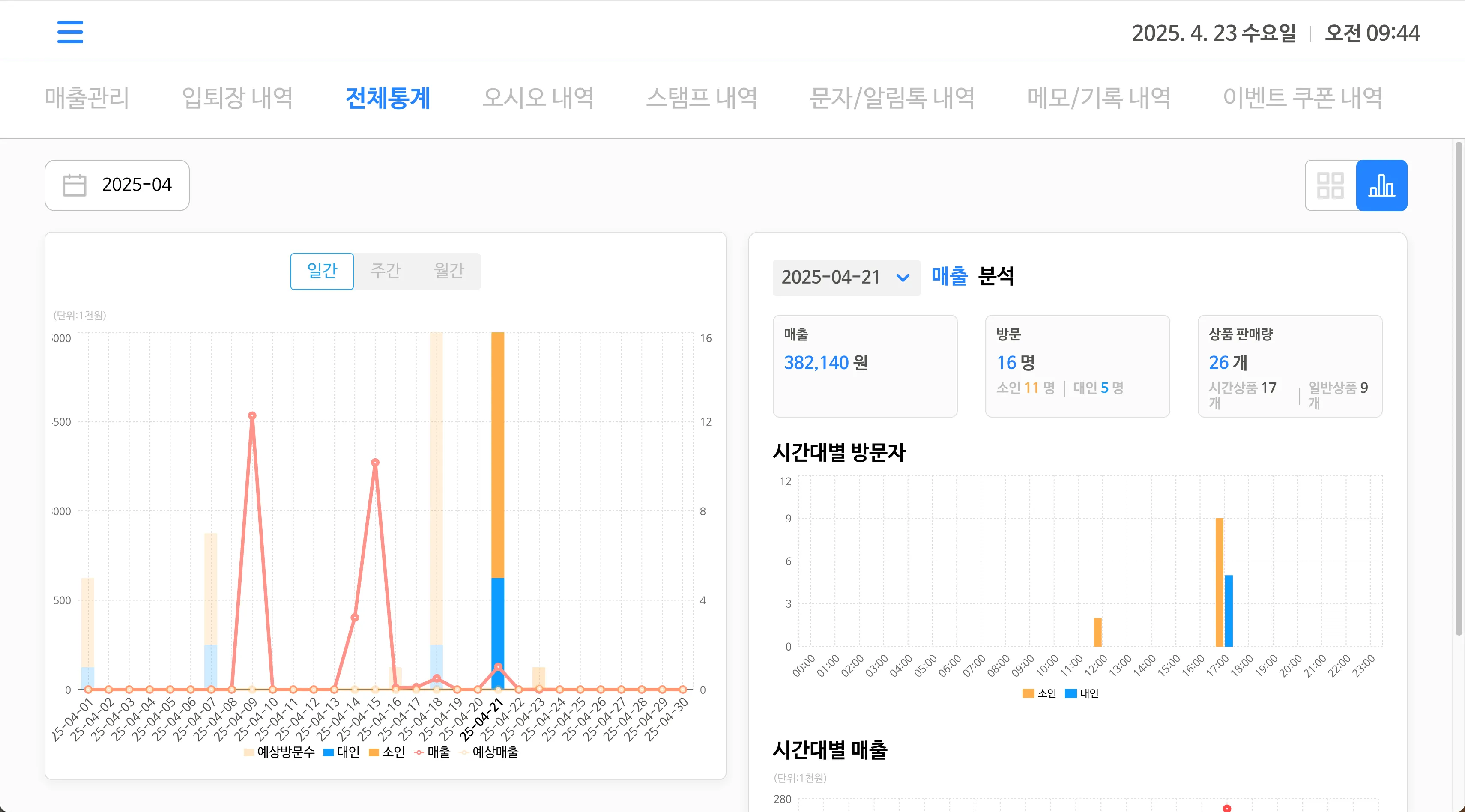Open the hamburger menu
This screenshot has height=812, width=1465.
click(x=70, y=32)
